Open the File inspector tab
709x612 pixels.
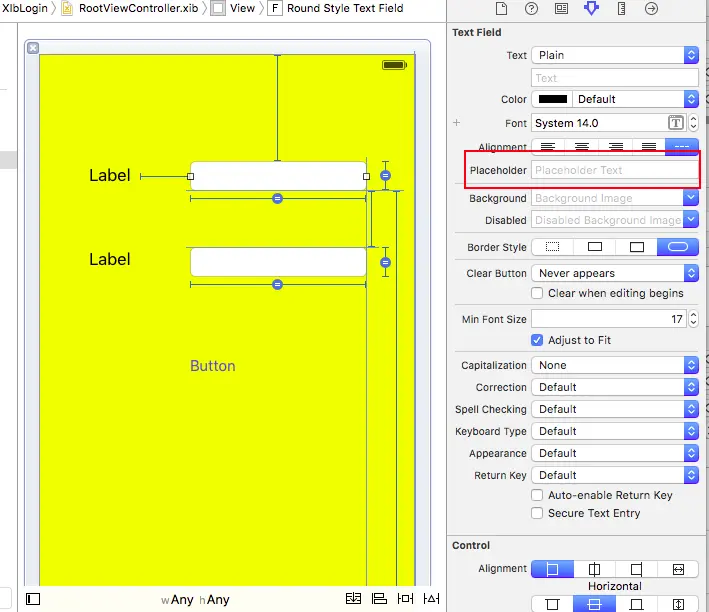pos(501,9)
